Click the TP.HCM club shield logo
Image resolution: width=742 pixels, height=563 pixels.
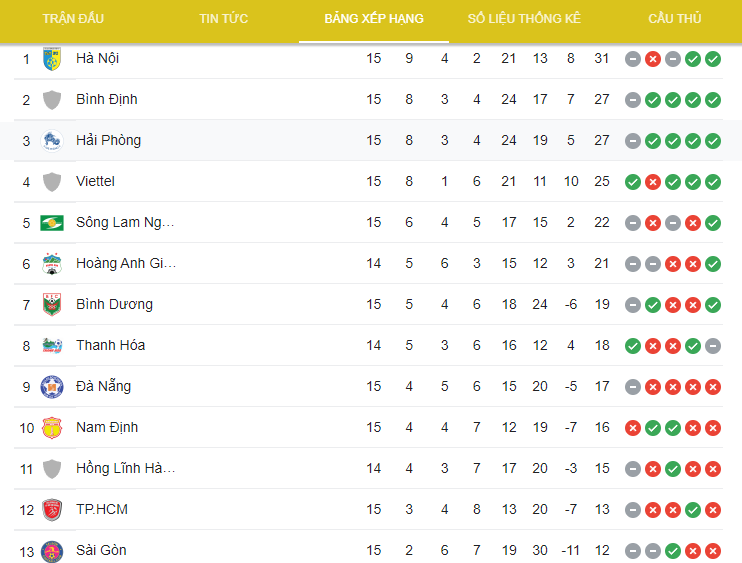pyautogui.click(x=52, y=510)
